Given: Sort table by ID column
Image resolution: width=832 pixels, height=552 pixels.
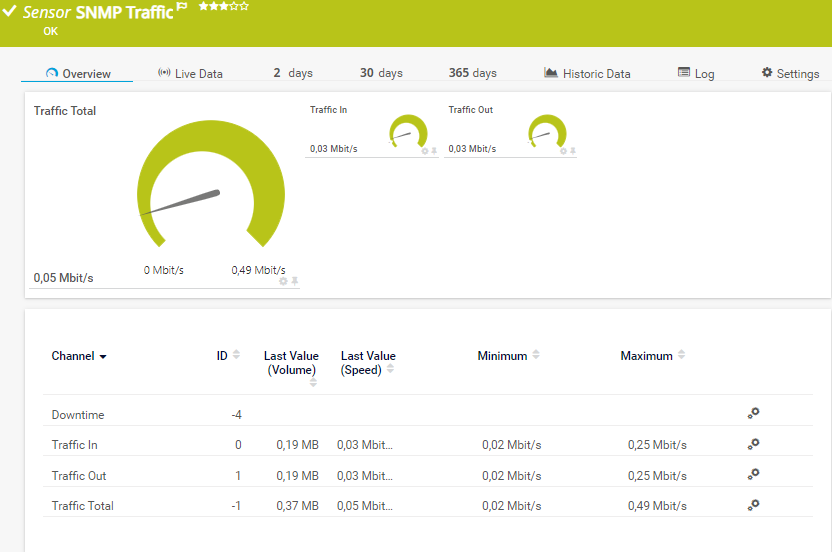Looking at the screenshot, I should click(236, 355).
